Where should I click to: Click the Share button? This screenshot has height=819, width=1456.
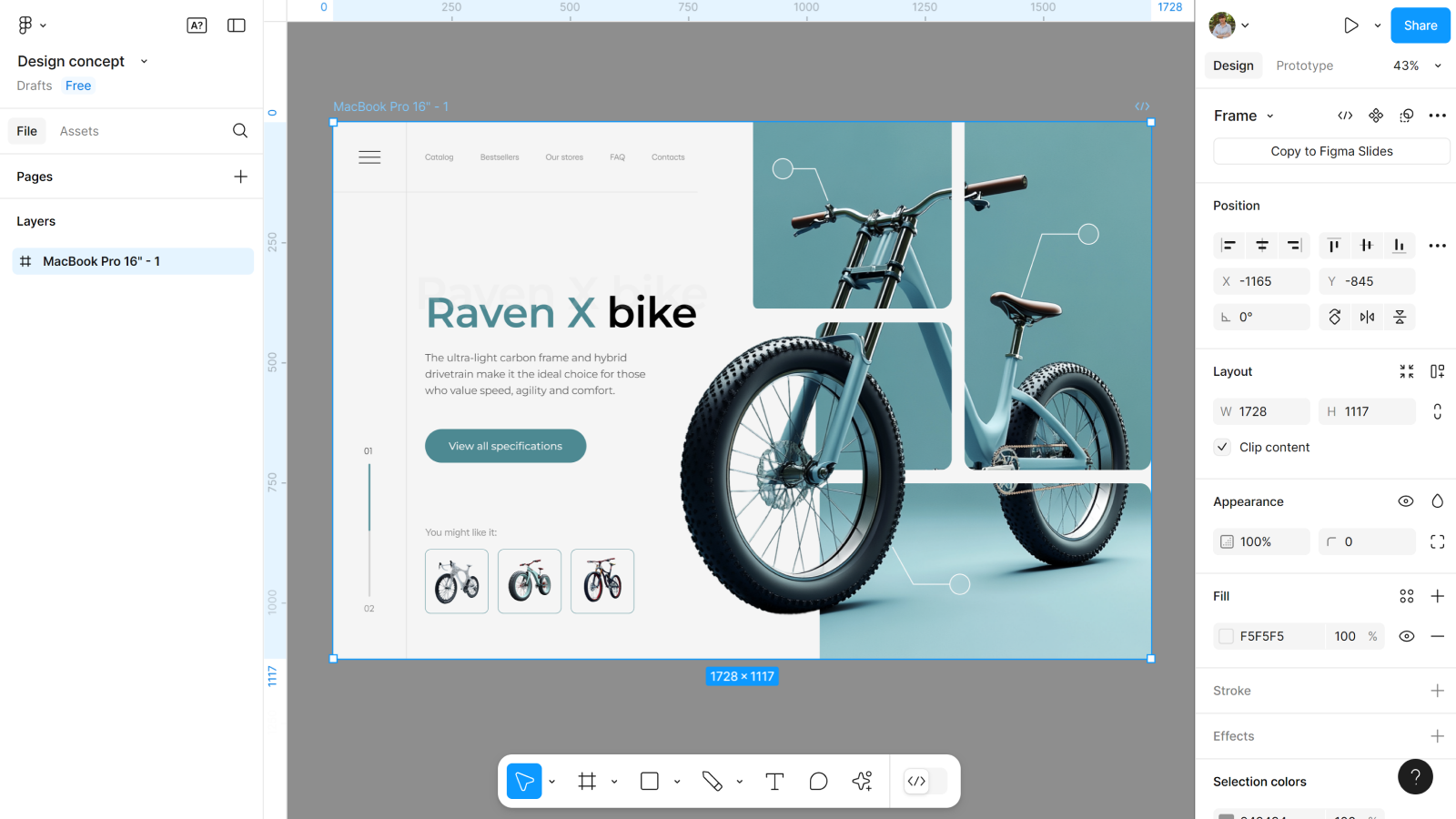click(1420, 25)
